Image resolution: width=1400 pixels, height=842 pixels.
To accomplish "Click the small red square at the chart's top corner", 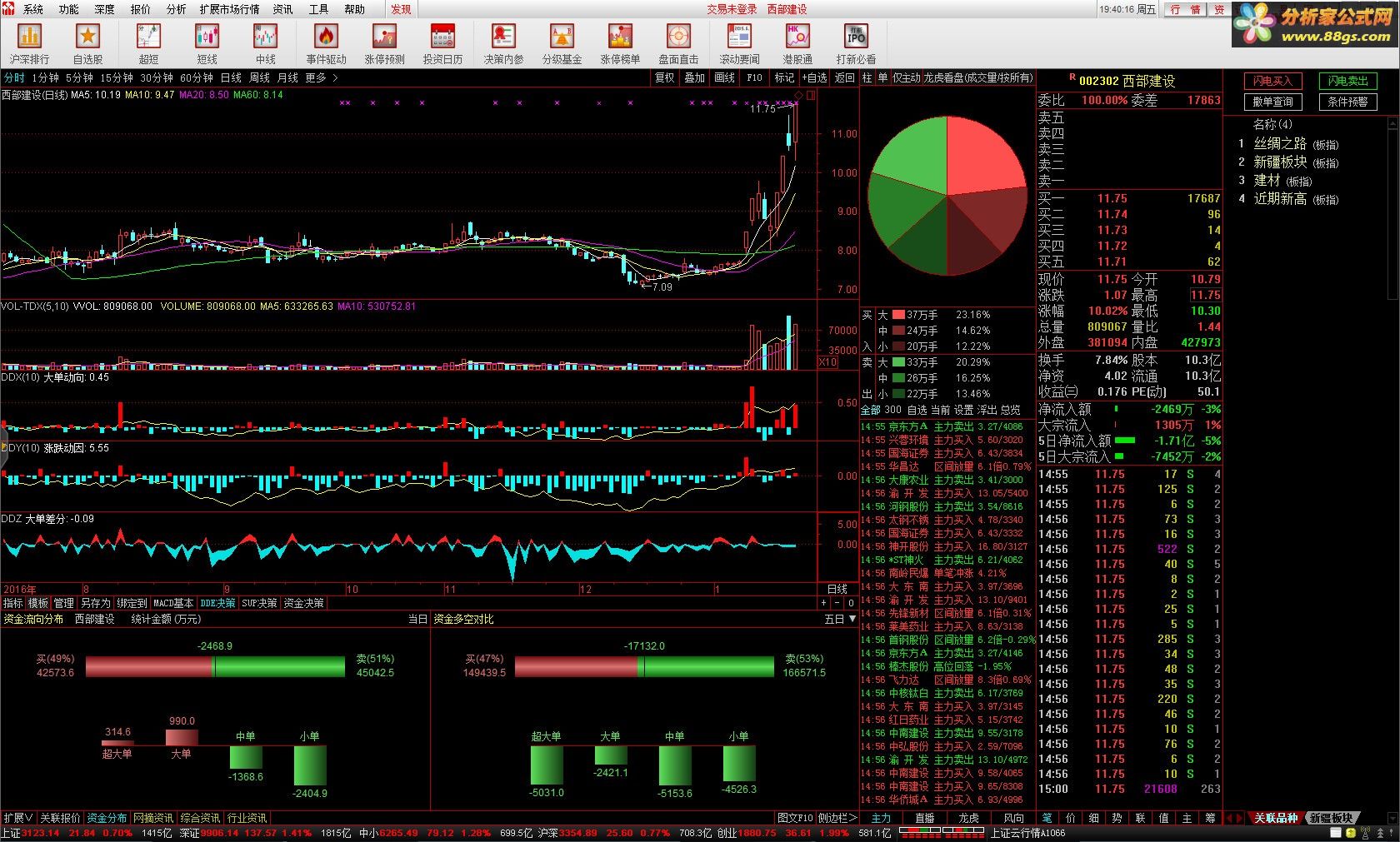I will coord(811,95).
